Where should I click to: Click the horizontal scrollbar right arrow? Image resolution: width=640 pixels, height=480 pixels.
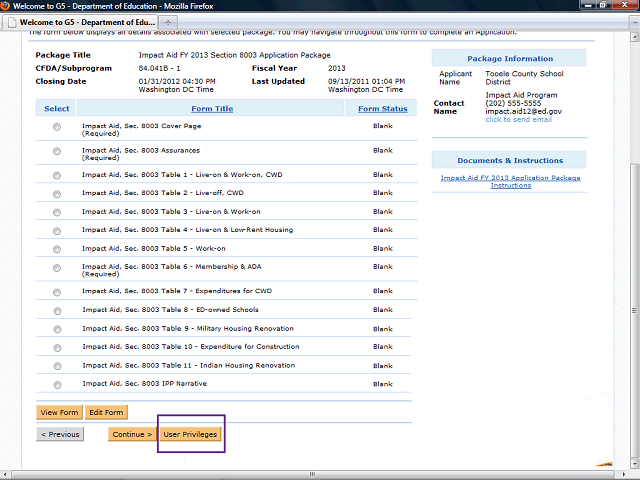pyautogui.click(x=626, y=474)
